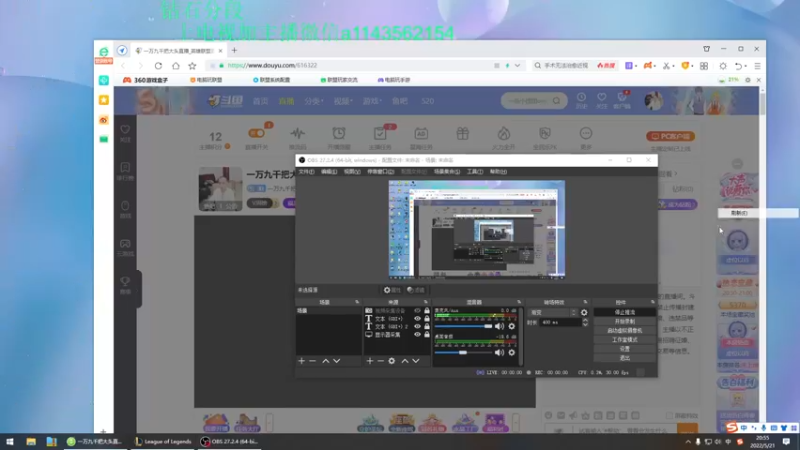Screen dimensions: 800x450
Task: Adjust the 麦克风/Aux volume slider
Action: point(463,327)
